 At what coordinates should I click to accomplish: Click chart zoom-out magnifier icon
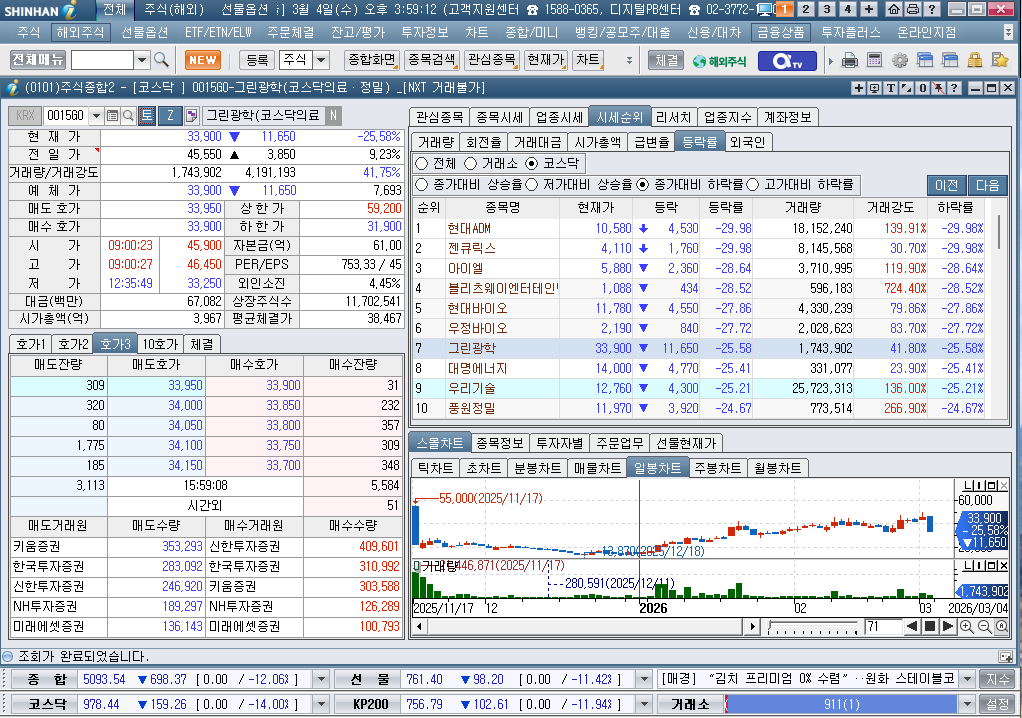point(984,627)
